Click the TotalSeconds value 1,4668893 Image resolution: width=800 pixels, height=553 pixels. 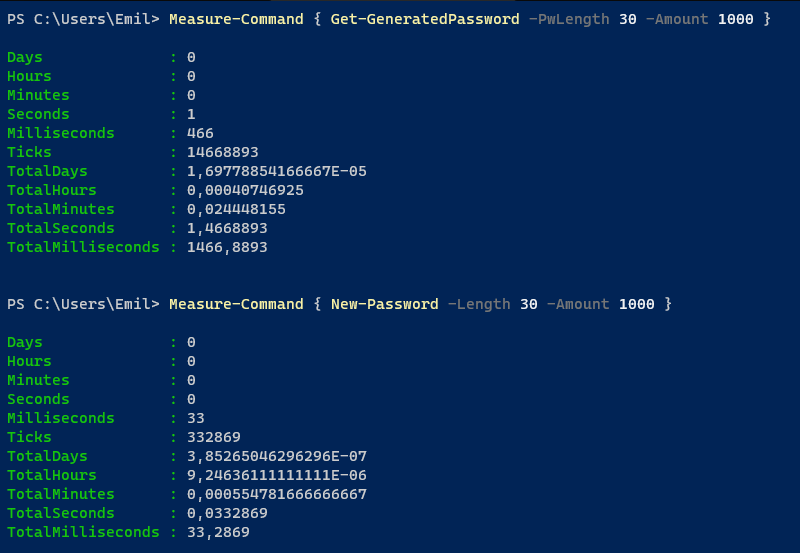[x=227, y=228]
